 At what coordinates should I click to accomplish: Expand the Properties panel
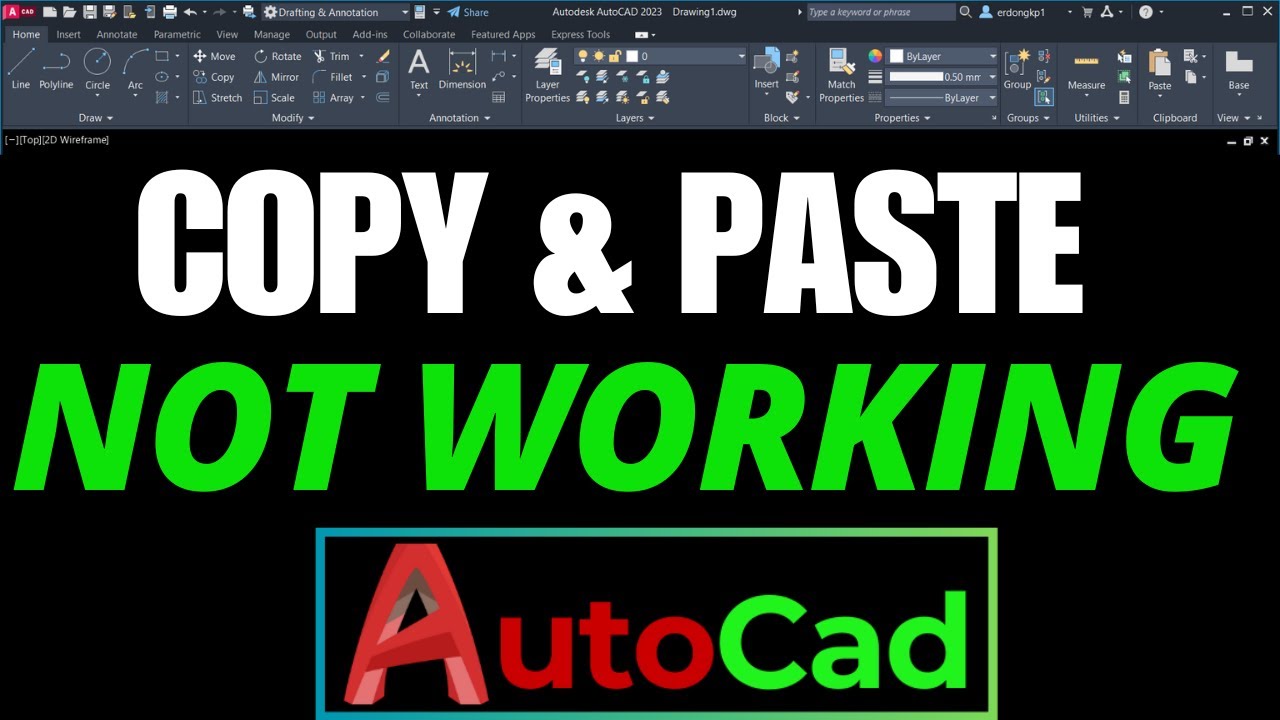(x=903, y=118)
